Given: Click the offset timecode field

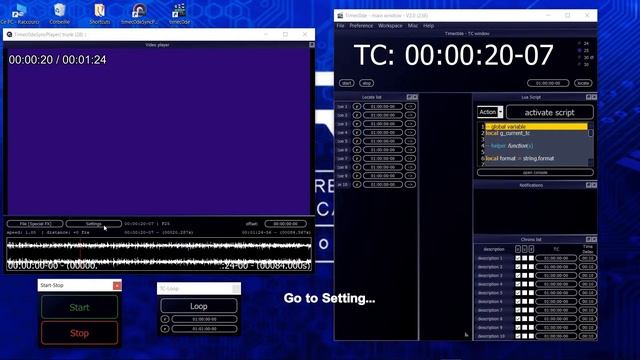Looking at the screenshot, I should (285, 224).
